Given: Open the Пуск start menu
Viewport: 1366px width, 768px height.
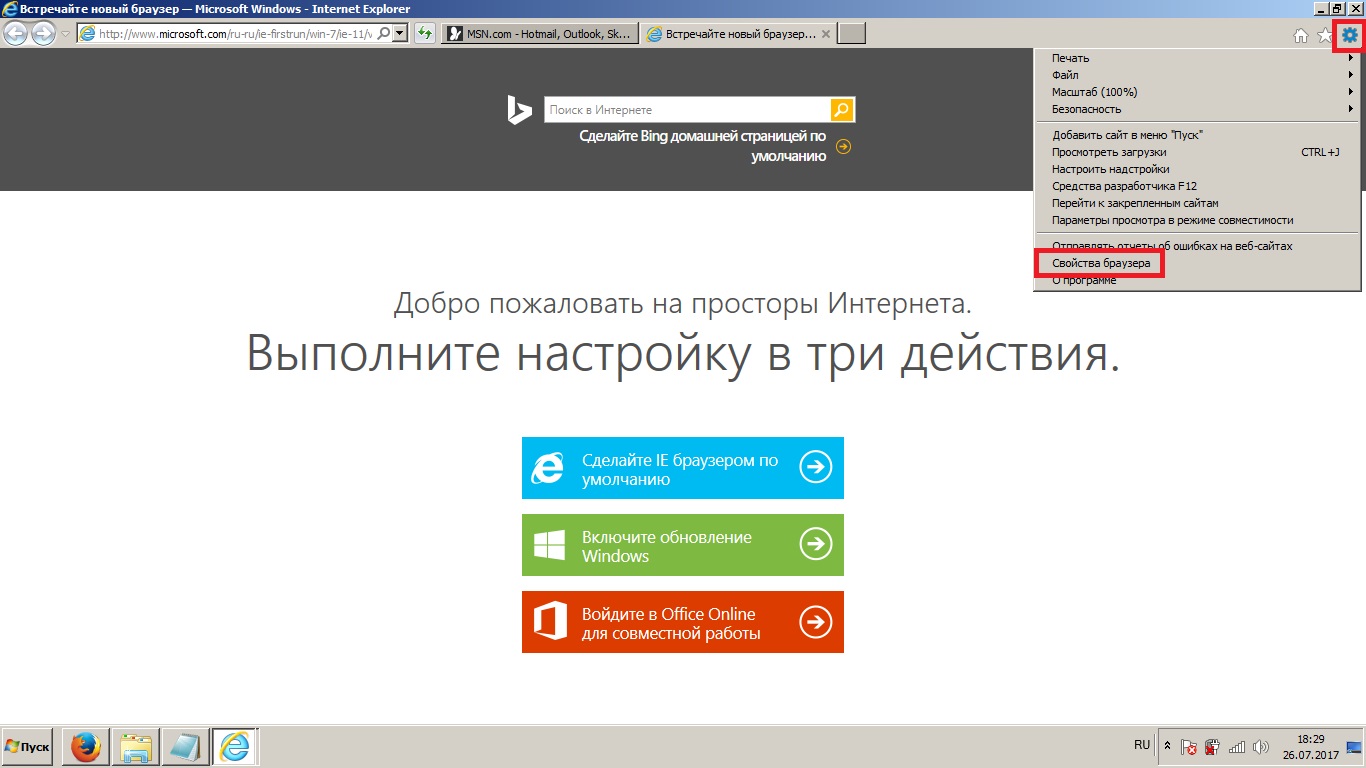Looking at the screenshot, I should tap(29, 747).
